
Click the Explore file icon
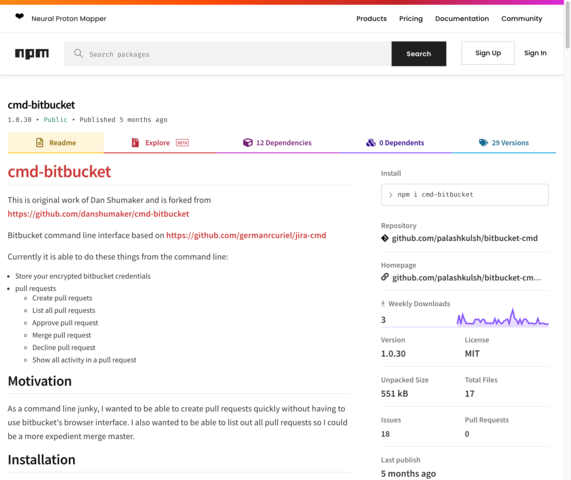pyautogui.click(x=135, y=143)
